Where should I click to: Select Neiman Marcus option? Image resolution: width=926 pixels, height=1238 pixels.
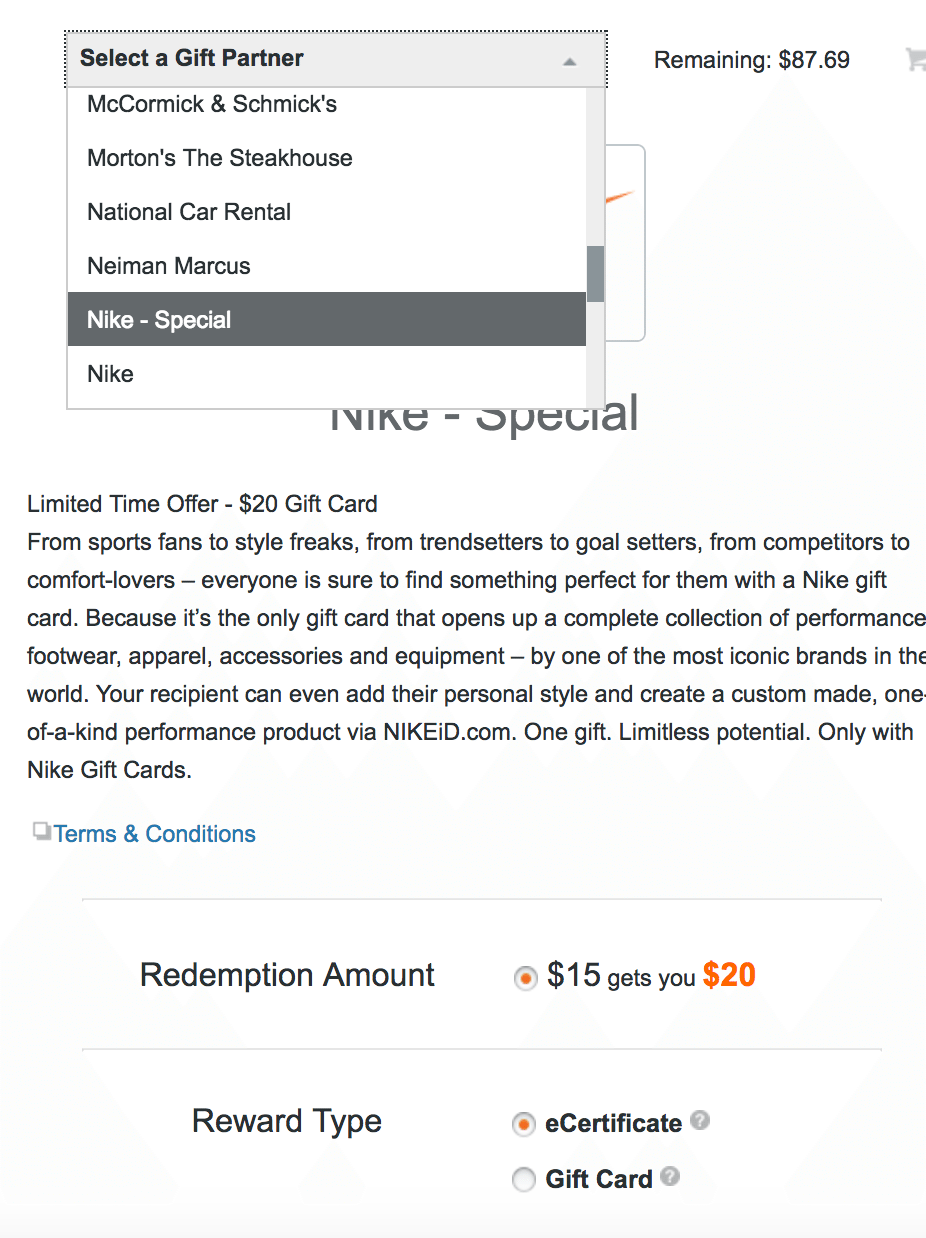click(169, 266)
